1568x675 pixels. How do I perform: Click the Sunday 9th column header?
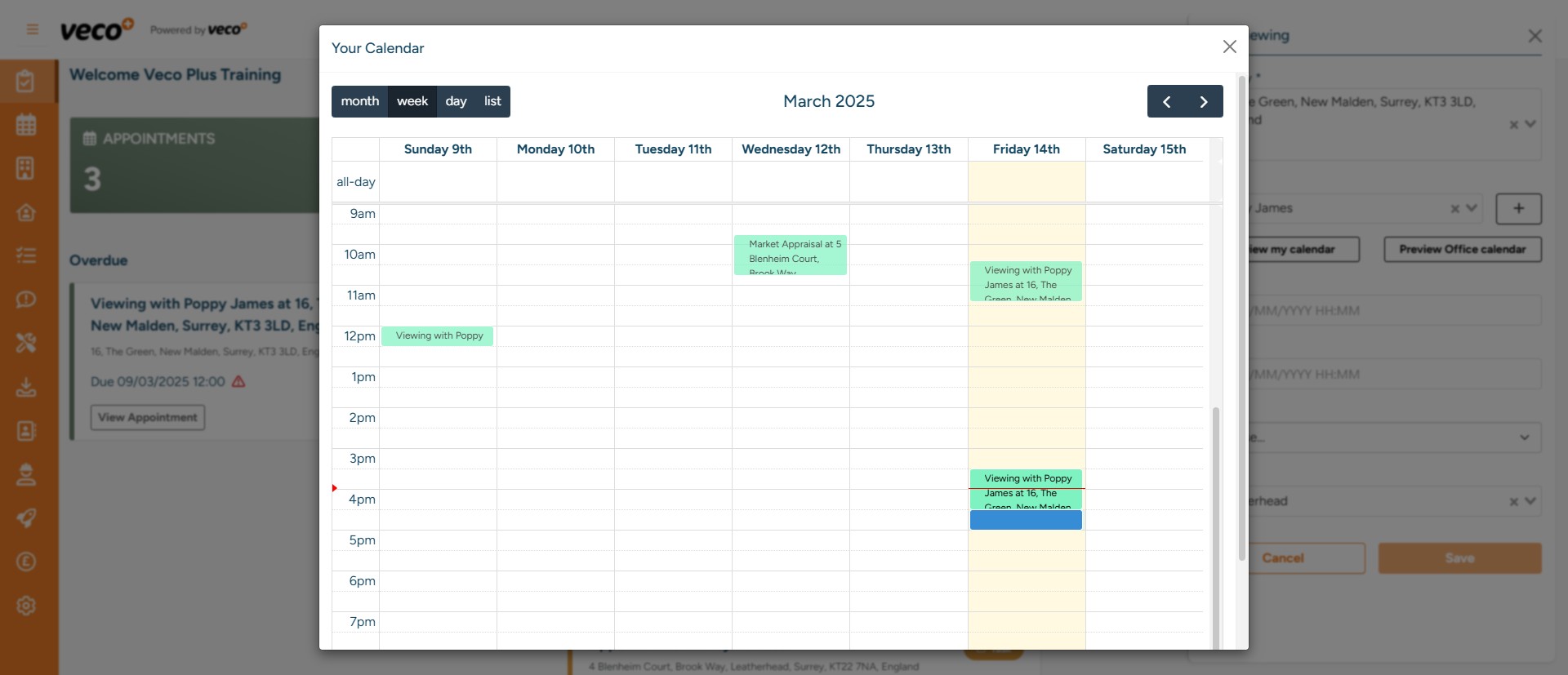438,149
